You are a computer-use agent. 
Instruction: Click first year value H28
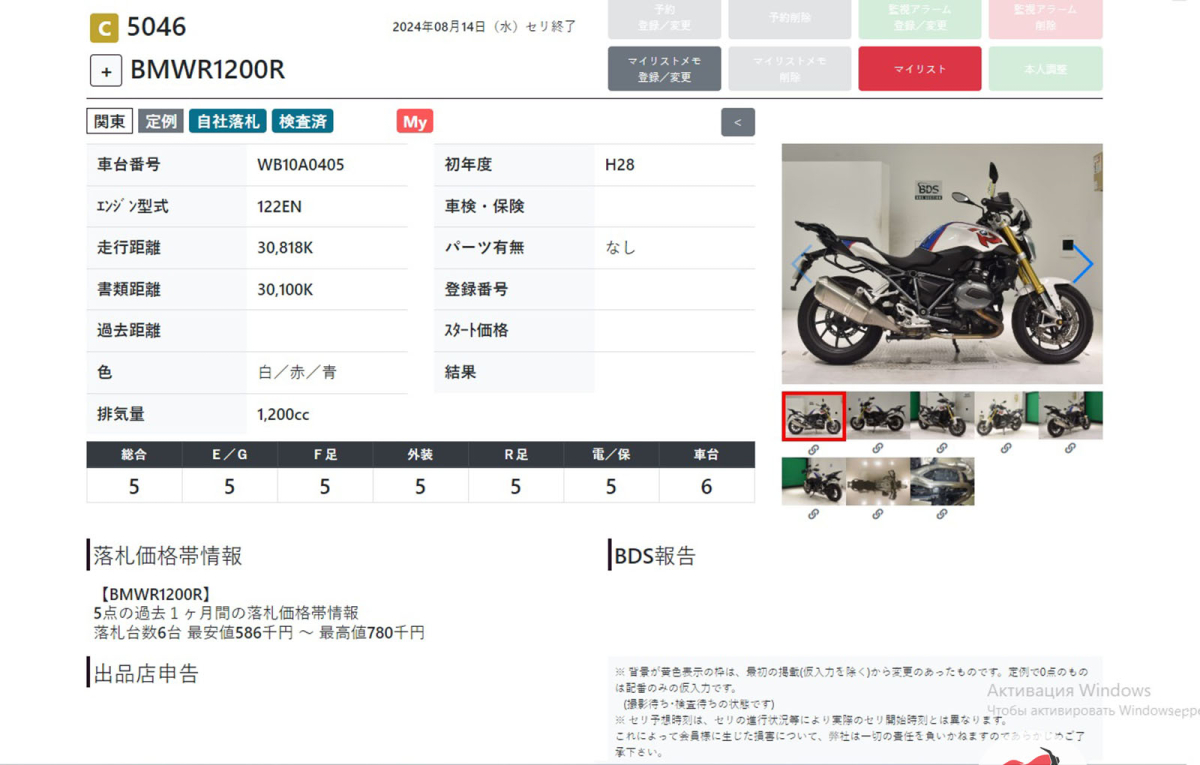(620, 165)
